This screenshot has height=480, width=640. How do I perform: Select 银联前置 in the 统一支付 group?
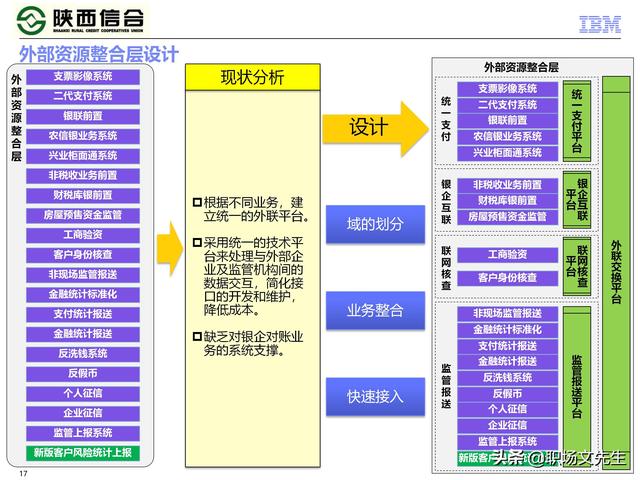507,120
